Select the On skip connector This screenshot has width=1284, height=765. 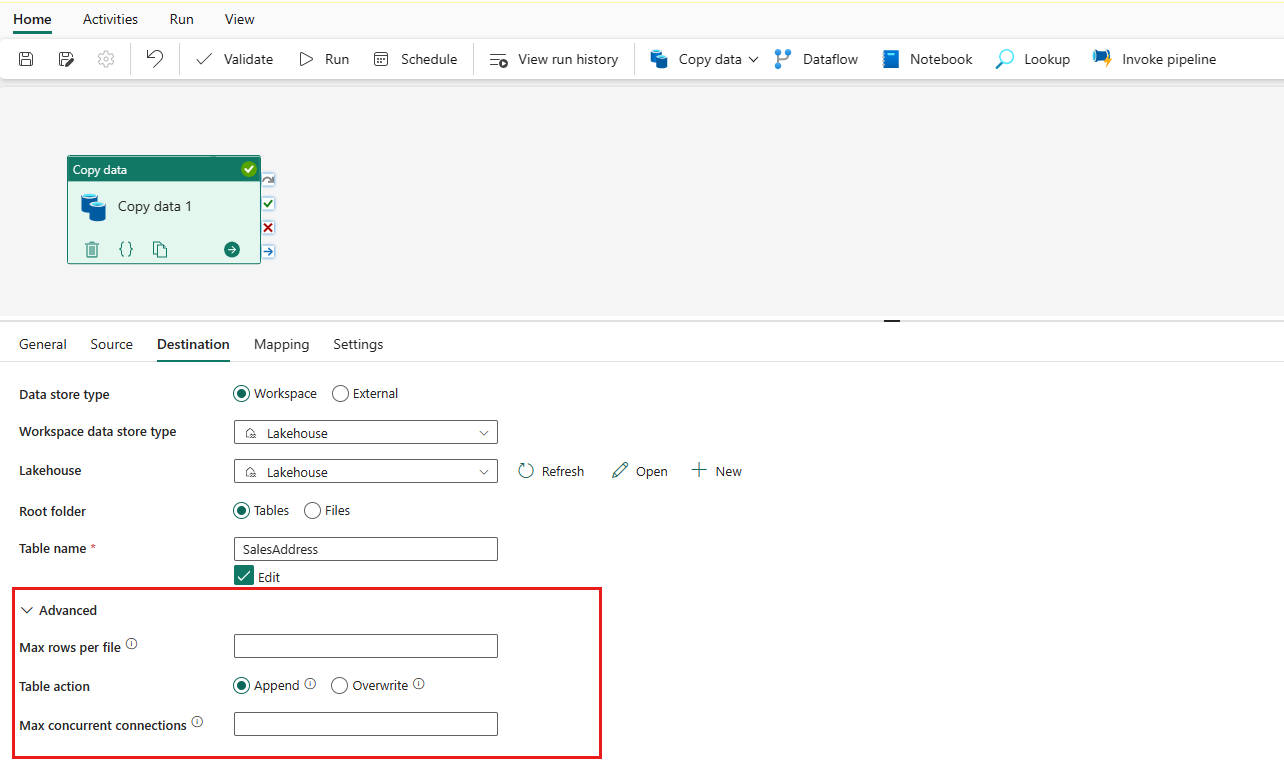(268, 180)
